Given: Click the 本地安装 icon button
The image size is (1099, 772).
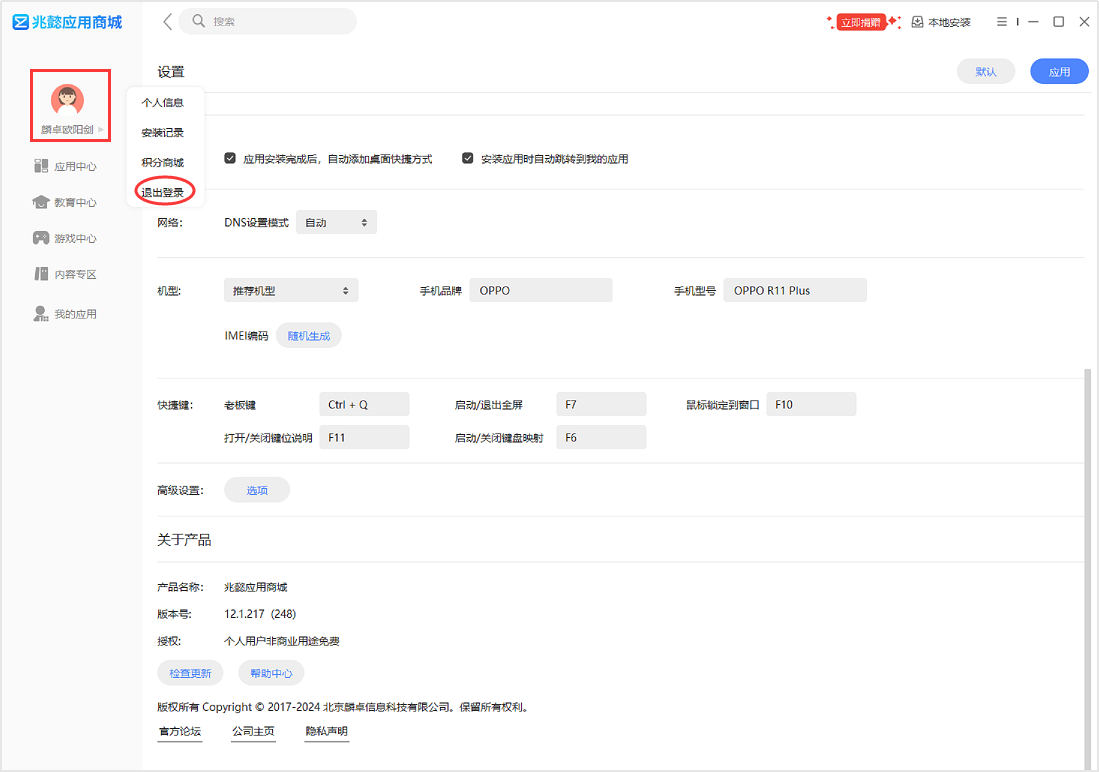Looking at the screenshot, I should (941, 22).
